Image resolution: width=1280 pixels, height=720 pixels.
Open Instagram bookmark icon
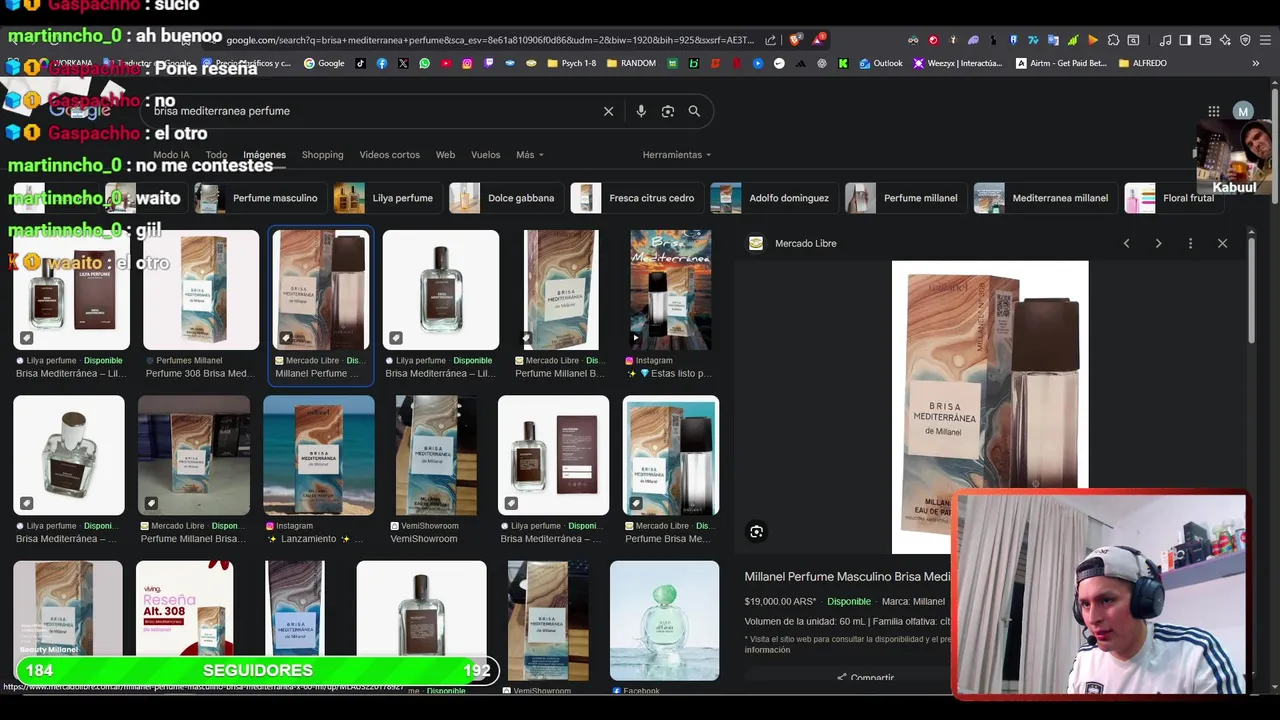pos(467,63)
